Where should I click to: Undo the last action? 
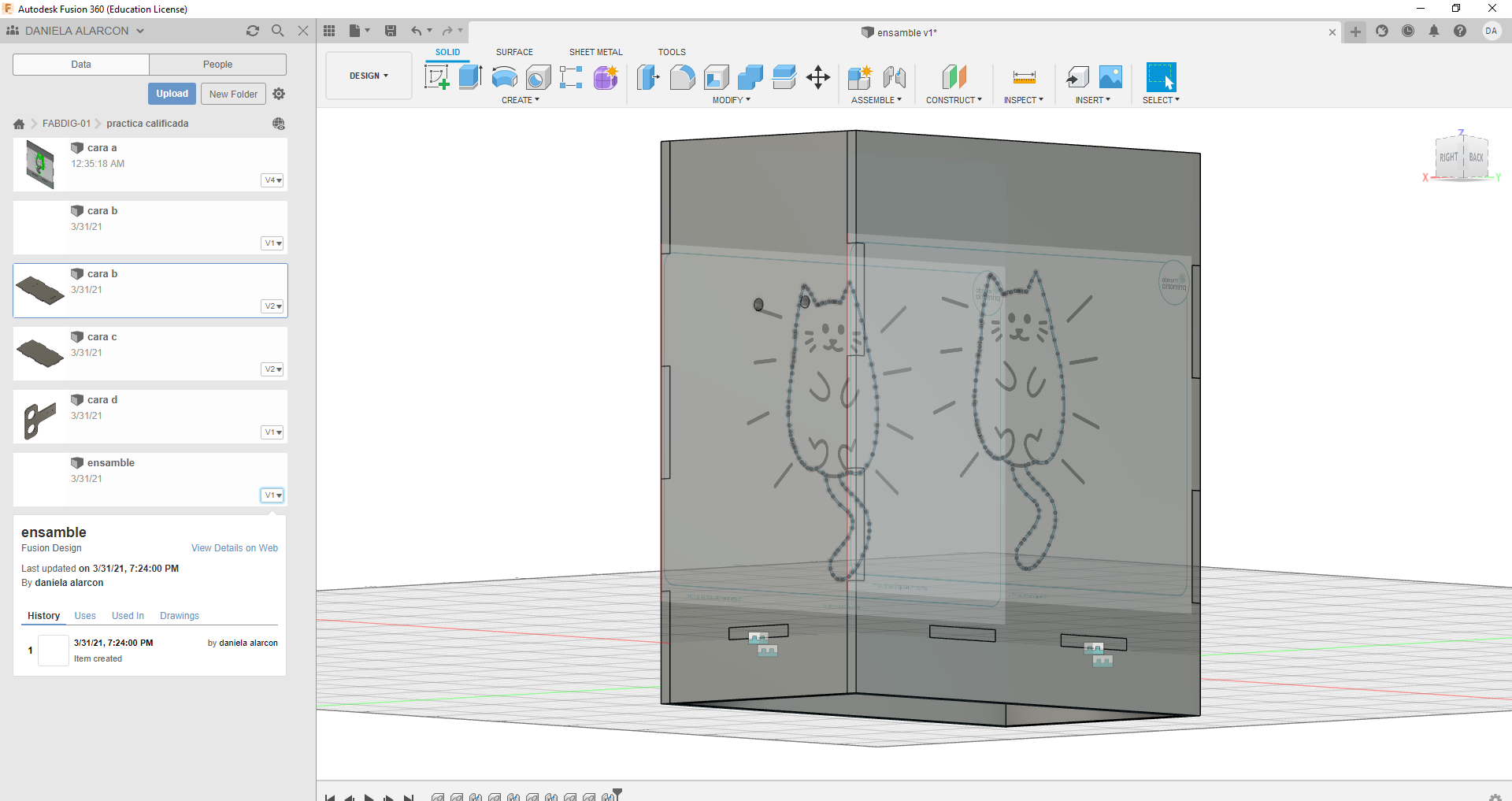click(416, 31)
